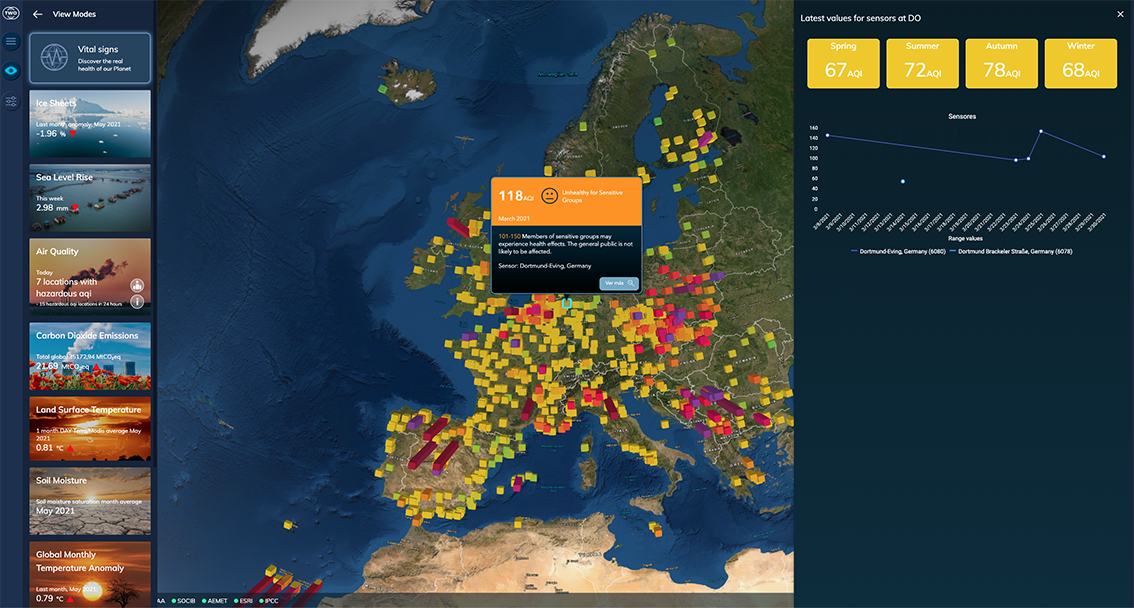Open the Sea Level Rise card

tap(90, 197)
